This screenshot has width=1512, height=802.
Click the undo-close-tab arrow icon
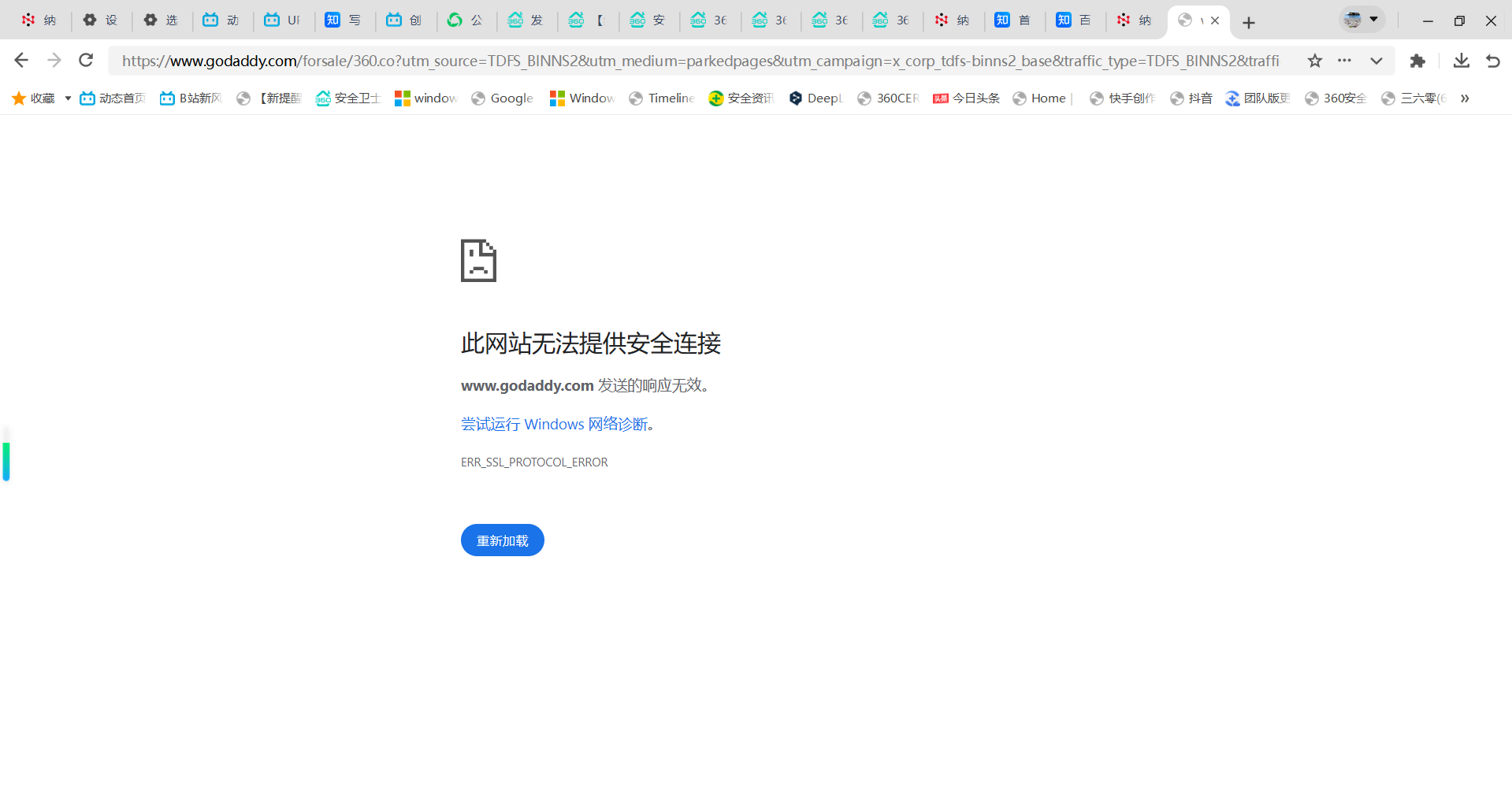(x=1492, y=61)
